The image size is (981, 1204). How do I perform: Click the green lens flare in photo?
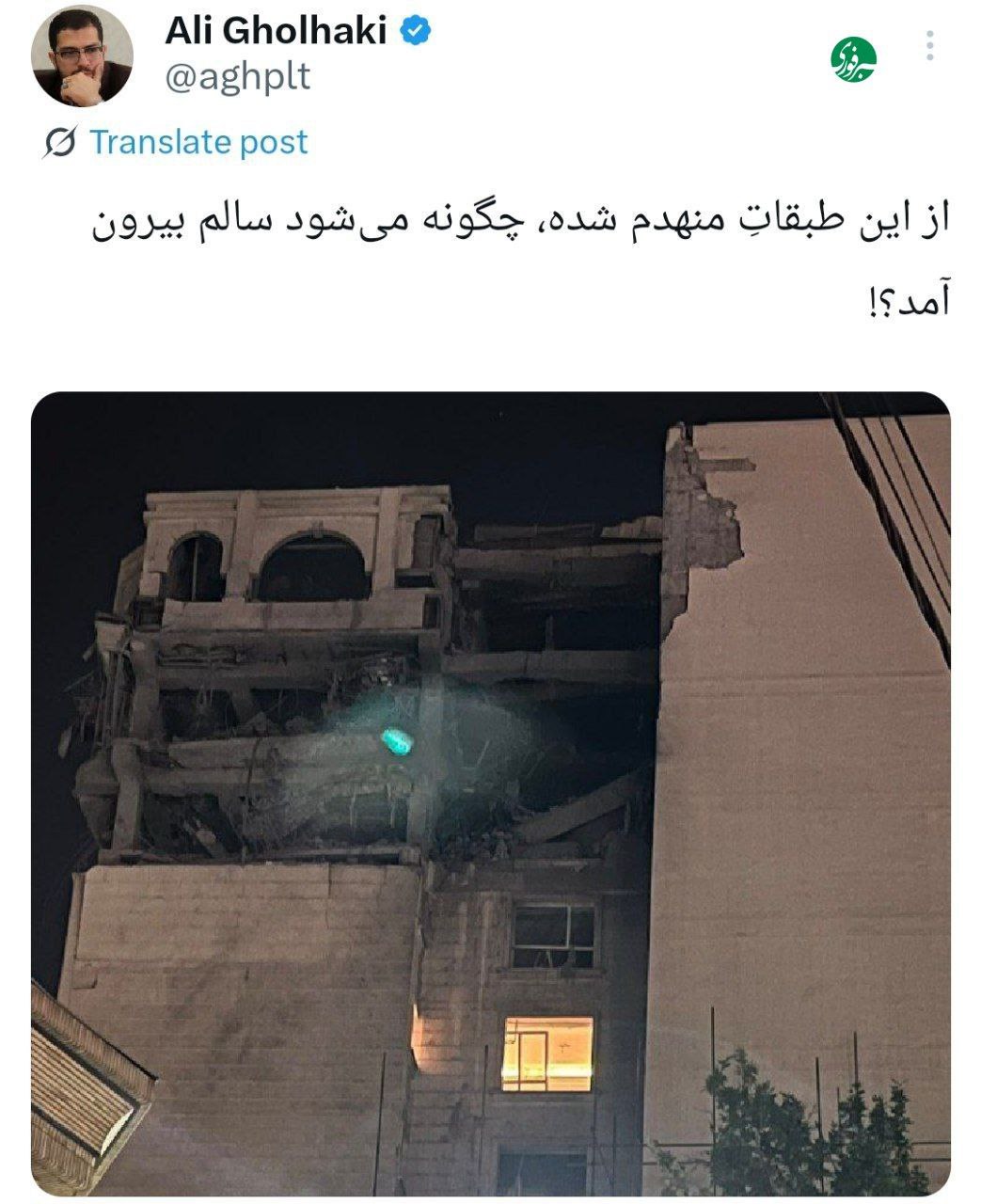coord(396,742)
